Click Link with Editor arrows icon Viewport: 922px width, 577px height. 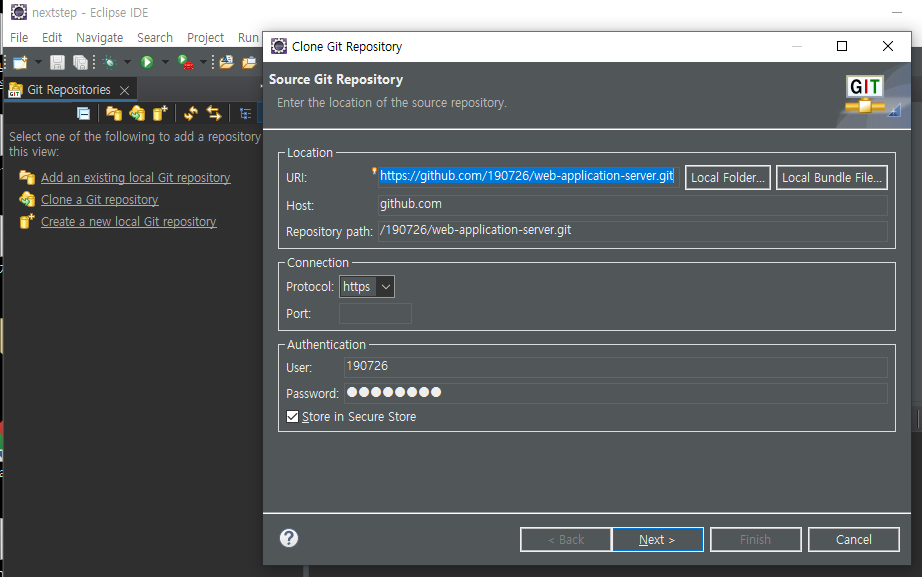213,114
